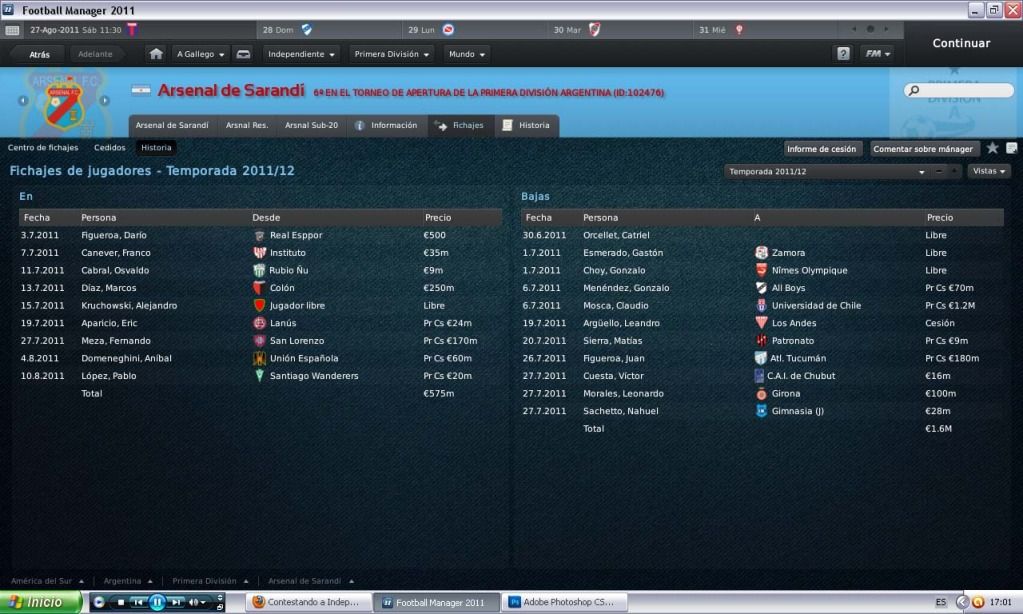1023x614 pixels.
Task: Go to next club with right arrow
Action: tap(104, 100)
